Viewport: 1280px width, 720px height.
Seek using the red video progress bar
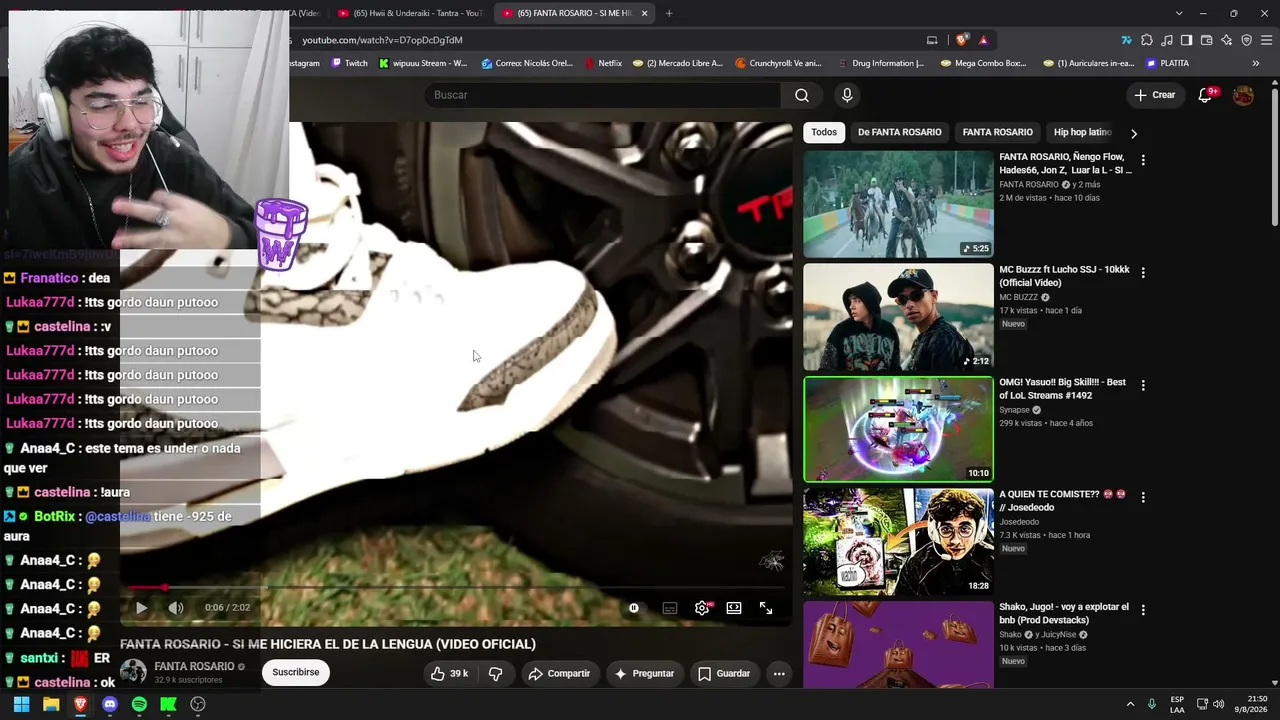click(456, 588)
